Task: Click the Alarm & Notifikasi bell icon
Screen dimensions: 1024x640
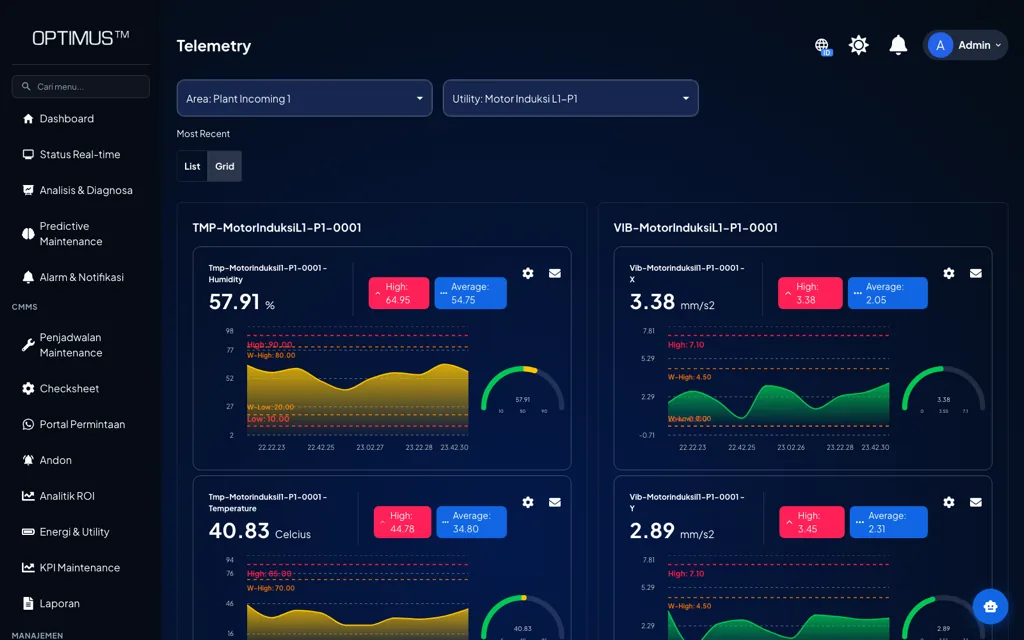Action: point(28,278)
